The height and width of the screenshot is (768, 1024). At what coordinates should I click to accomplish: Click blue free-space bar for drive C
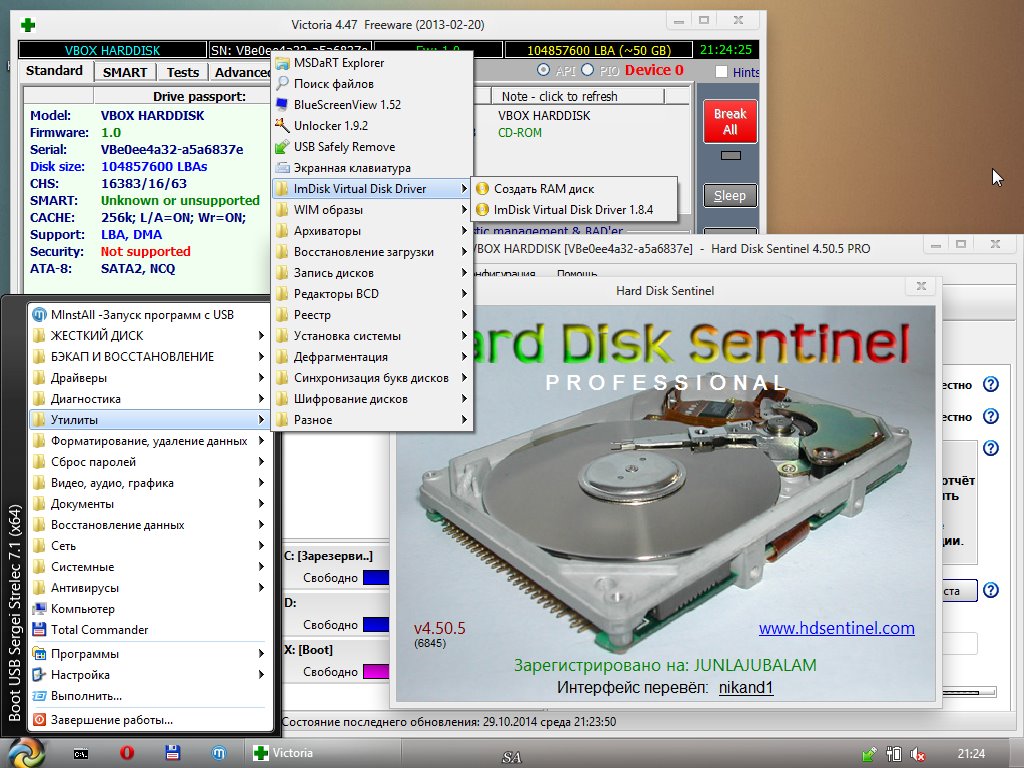(x=376, y=577)
